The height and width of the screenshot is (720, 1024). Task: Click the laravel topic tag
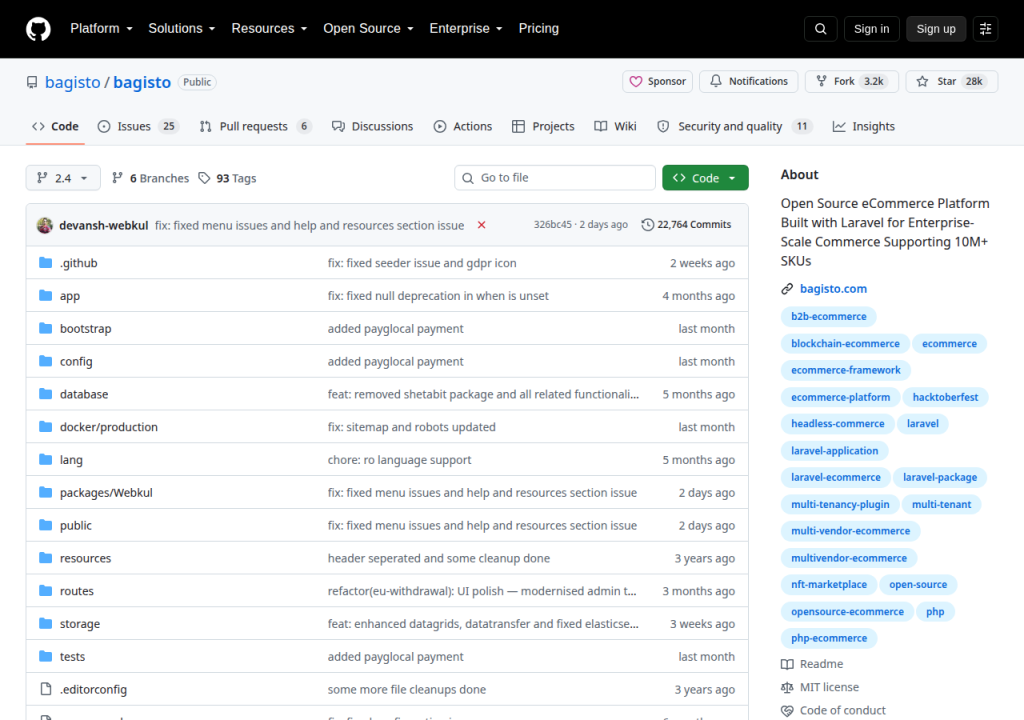pos(922,423)
